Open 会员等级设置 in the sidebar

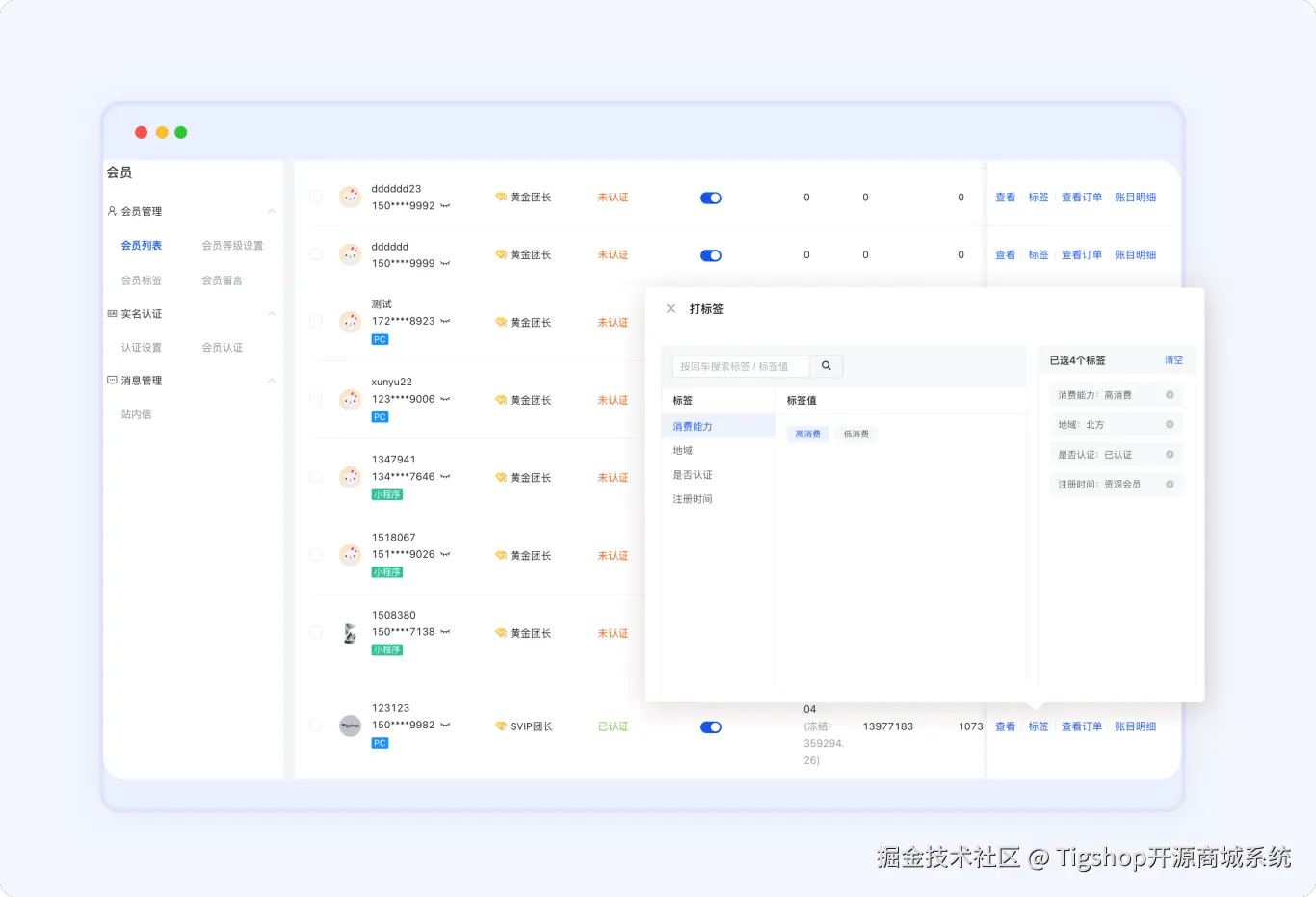point(232,246)
